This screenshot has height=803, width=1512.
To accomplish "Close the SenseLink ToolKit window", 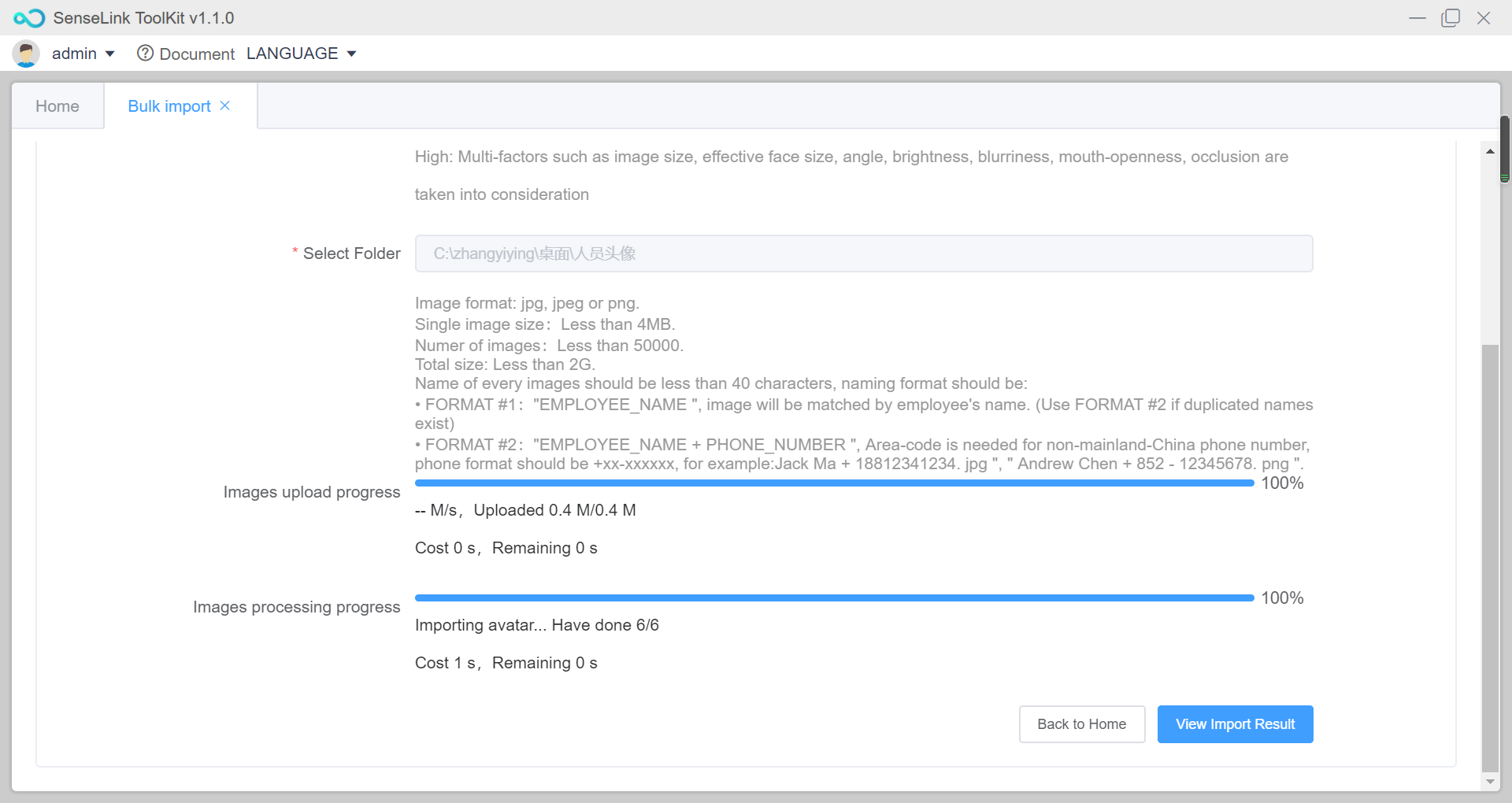I will click(x=1484, y=18).
